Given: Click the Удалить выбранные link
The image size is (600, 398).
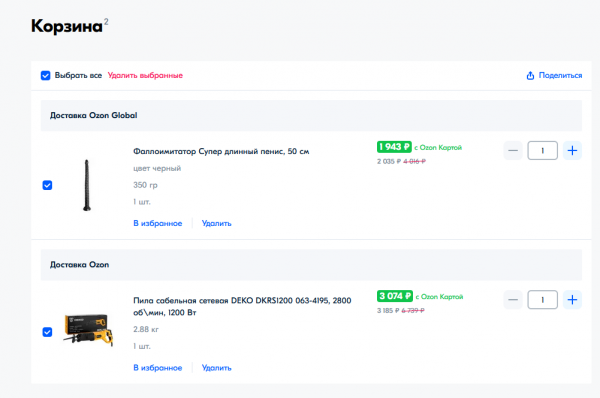Looking at the screenshot, I should [x=145, y=75].
